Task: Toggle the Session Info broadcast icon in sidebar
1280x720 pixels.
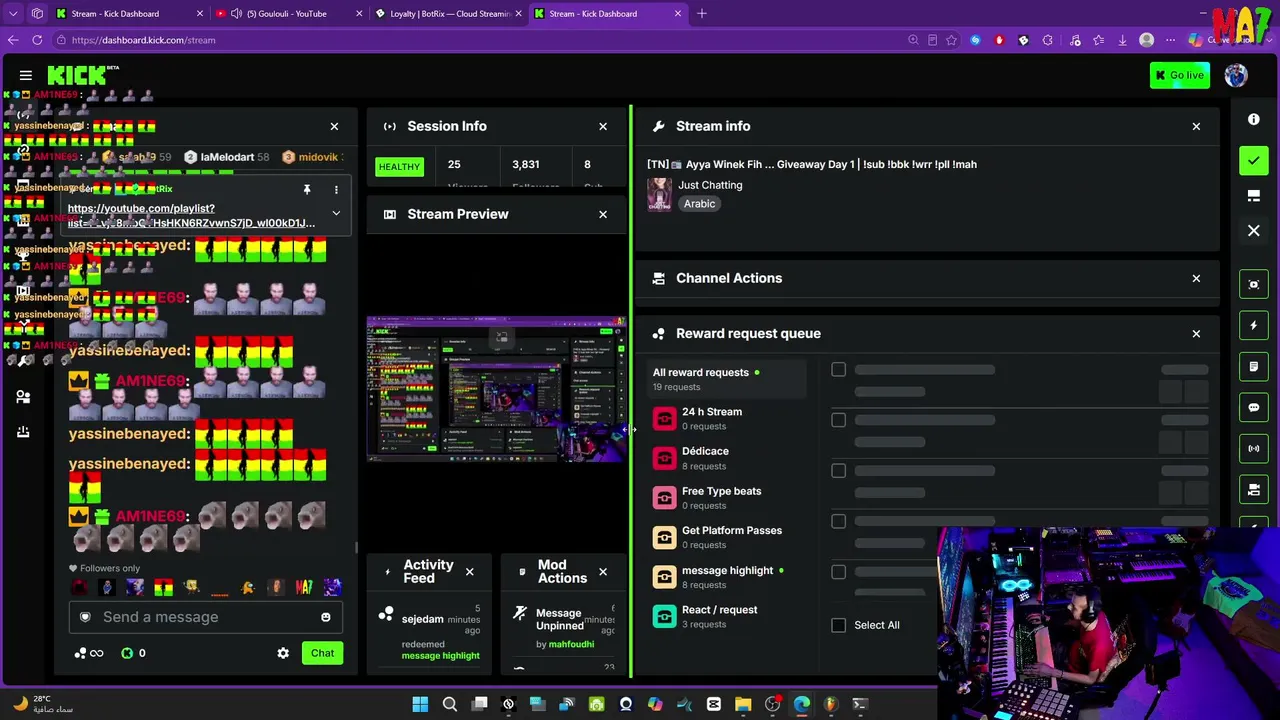Action: point(1254,449)
